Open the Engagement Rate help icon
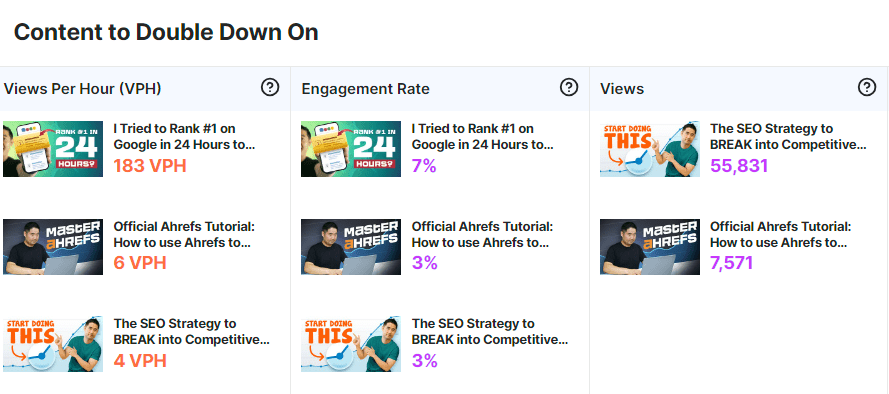The width and height of the screenshot is (889, 394). (569, 87)
